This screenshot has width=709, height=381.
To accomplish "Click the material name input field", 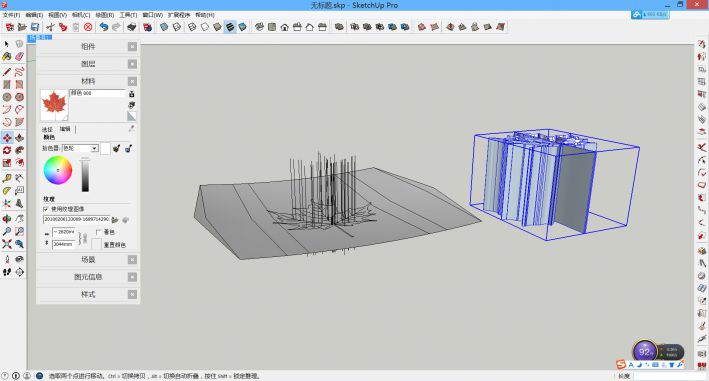I will [97, 93].
